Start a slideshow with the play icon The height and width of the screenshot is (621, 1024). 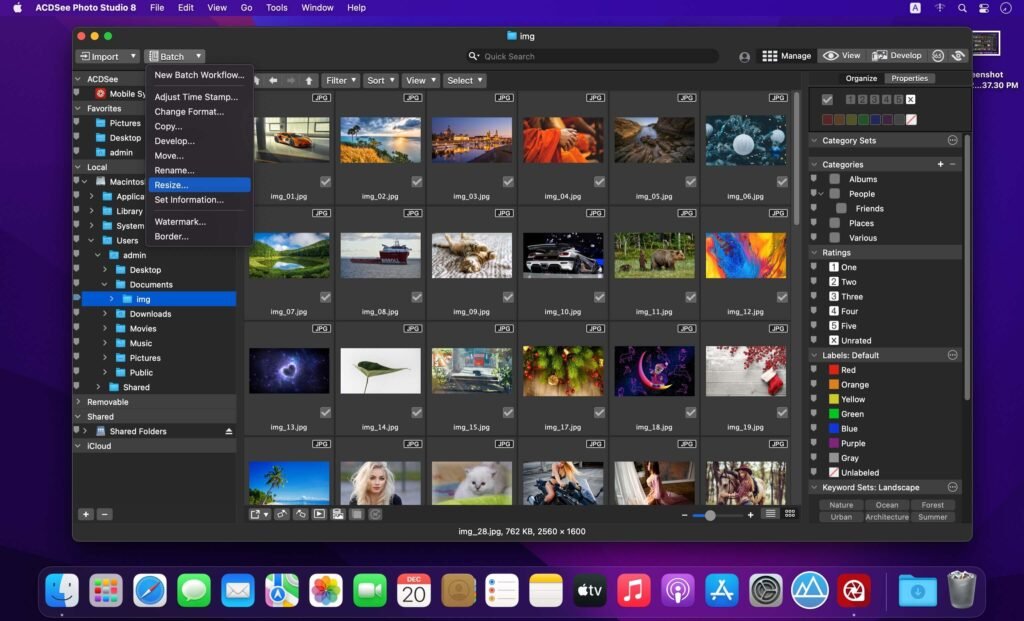(322, 513)
